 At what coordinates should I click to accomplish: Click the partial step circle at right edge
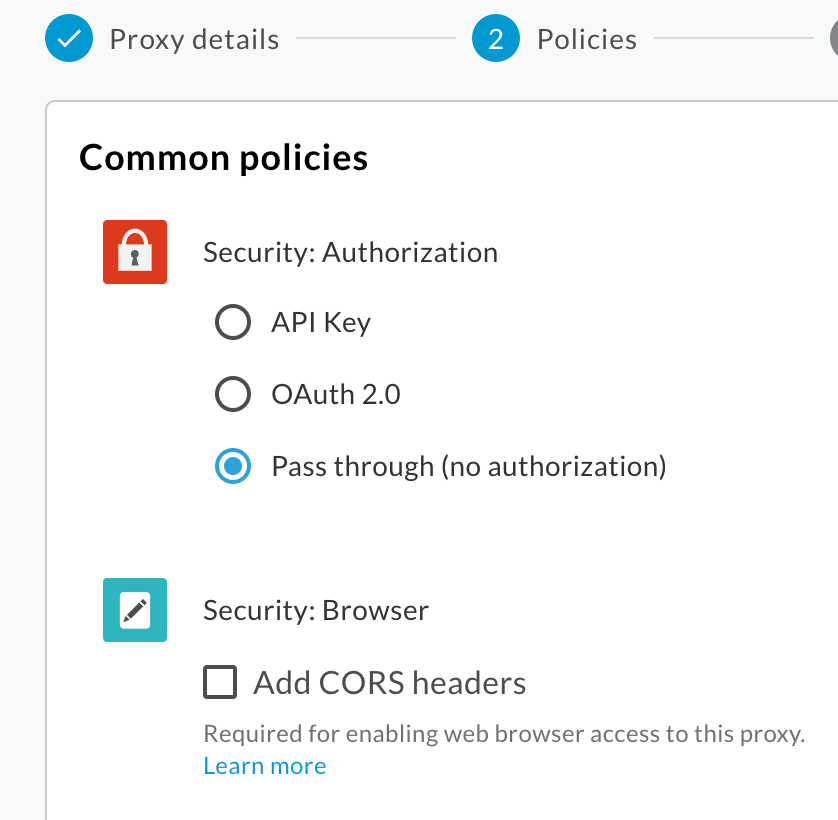click(x=833, y=38)
